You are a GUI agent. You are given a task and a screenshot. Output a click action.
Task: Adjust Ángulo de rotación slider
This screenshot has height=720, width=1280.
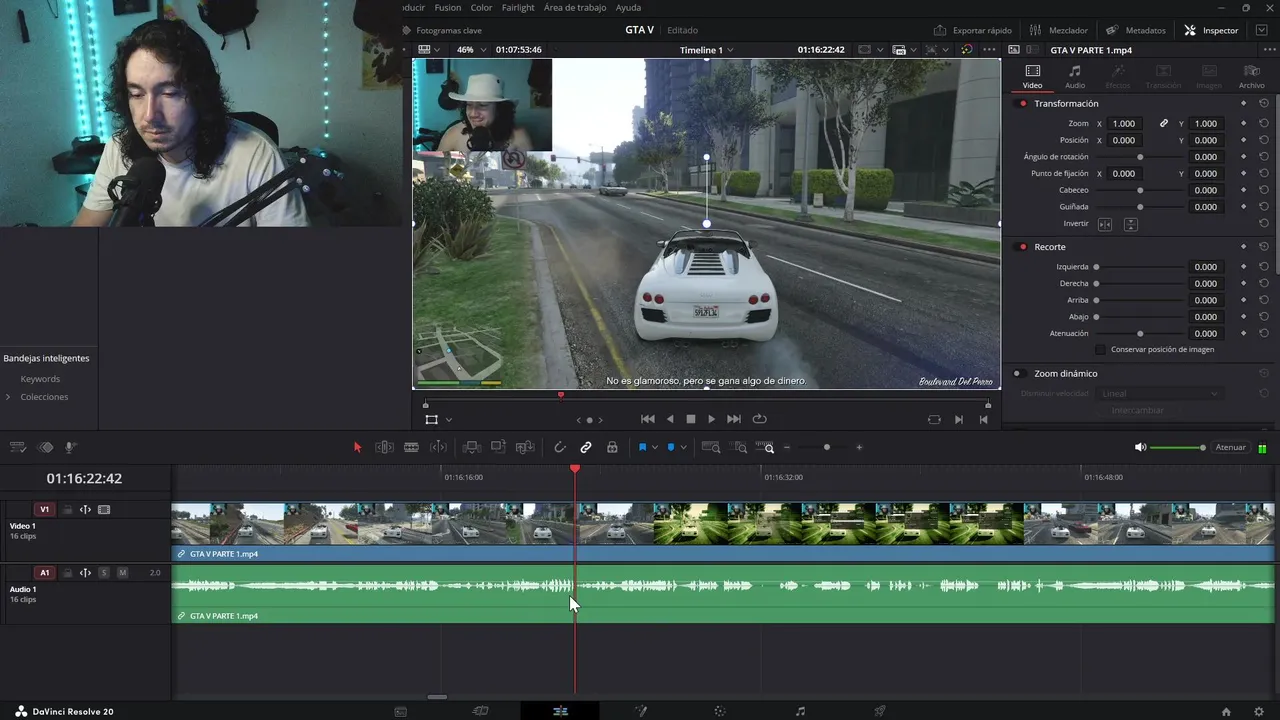pyautogui.click(x=1140, y=157)
